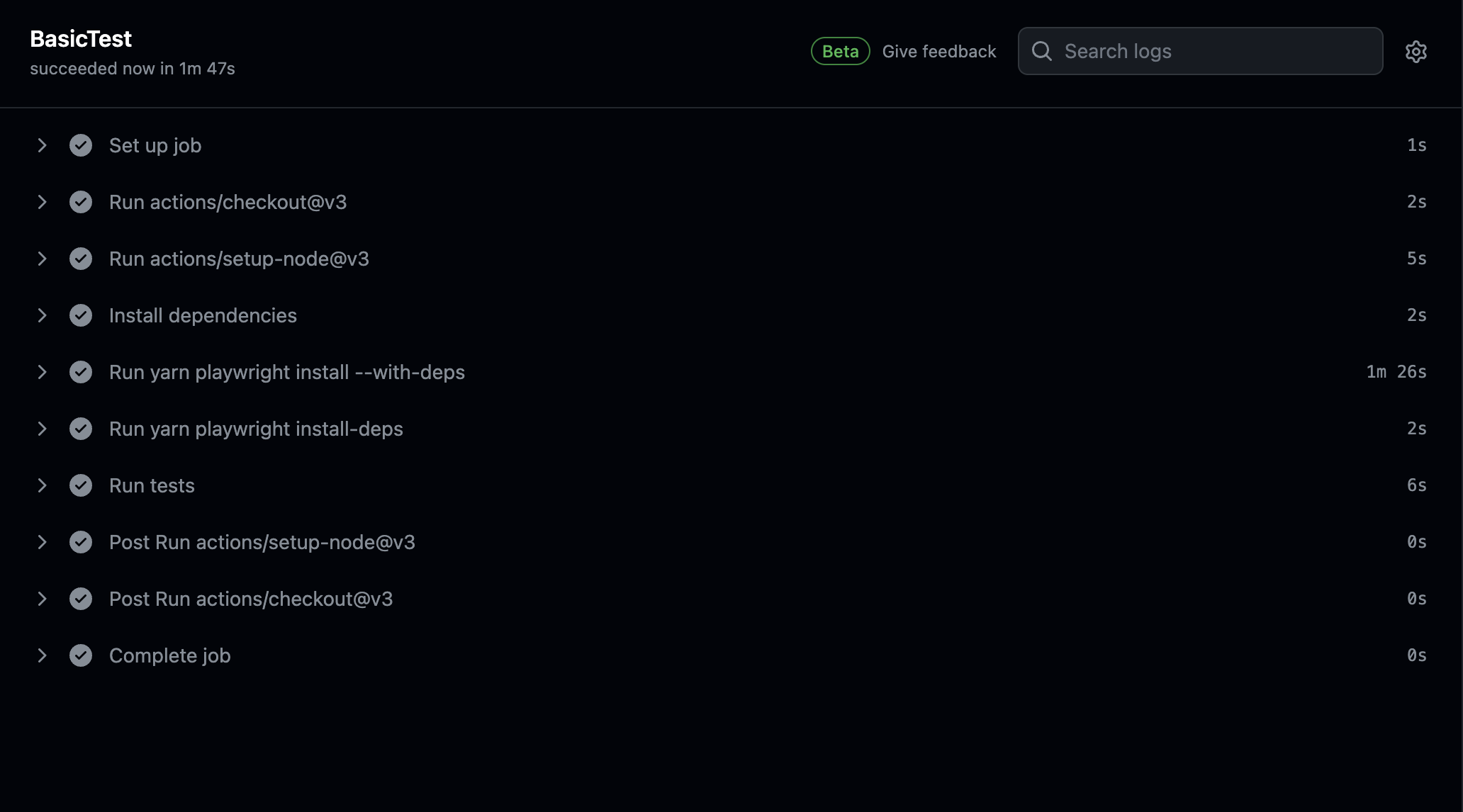Expand the Run actions/setup-node@v3 step

point(42,259)
